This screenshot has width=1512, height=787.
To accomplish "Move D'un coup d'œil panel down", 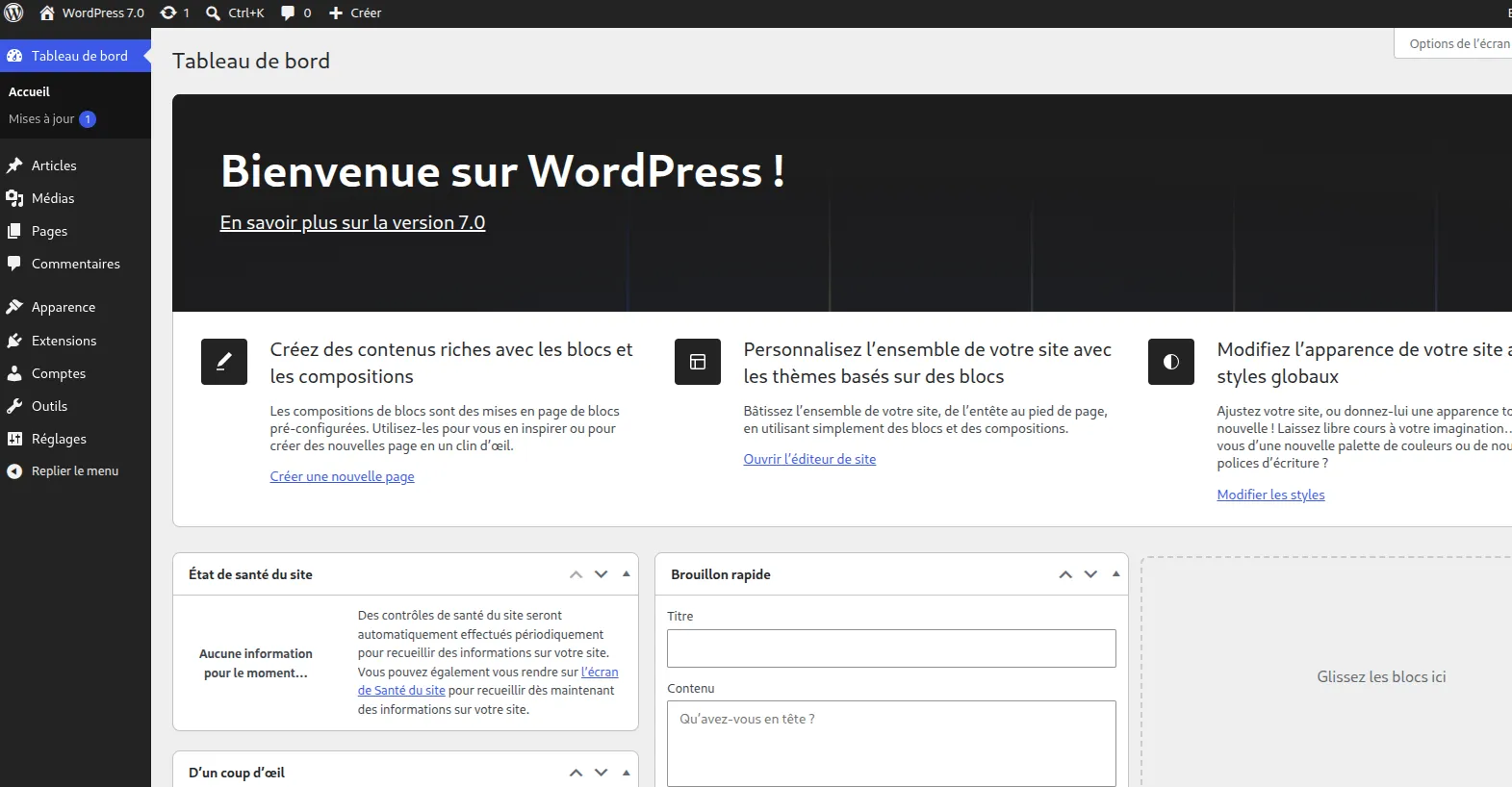I will 602,773.
